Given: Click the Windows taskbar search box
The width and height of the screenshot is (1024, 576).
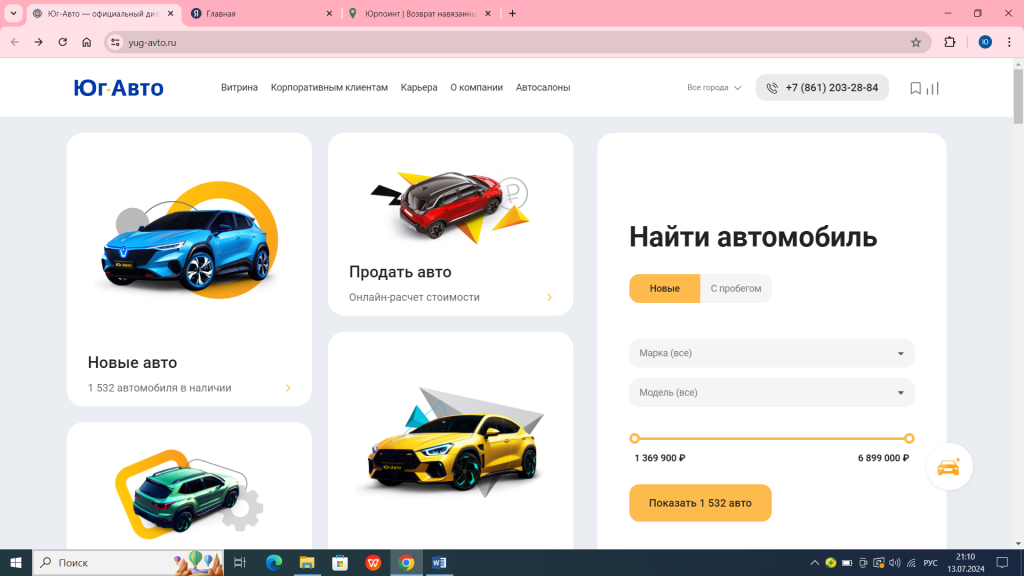Looking at the screenshot, I should (x=128, y=562).
